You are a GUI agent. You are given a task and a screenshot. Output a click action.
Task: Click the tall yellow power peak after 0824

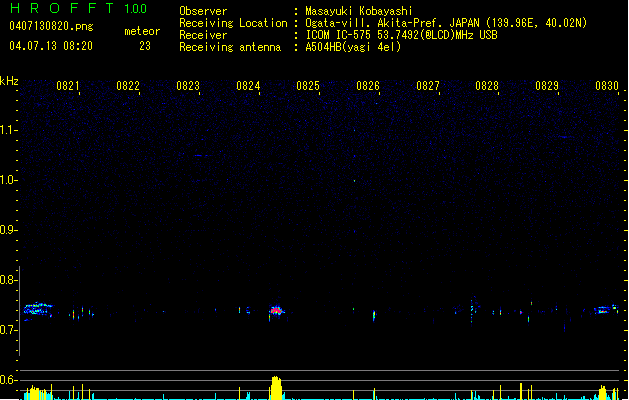coord(276,388)
